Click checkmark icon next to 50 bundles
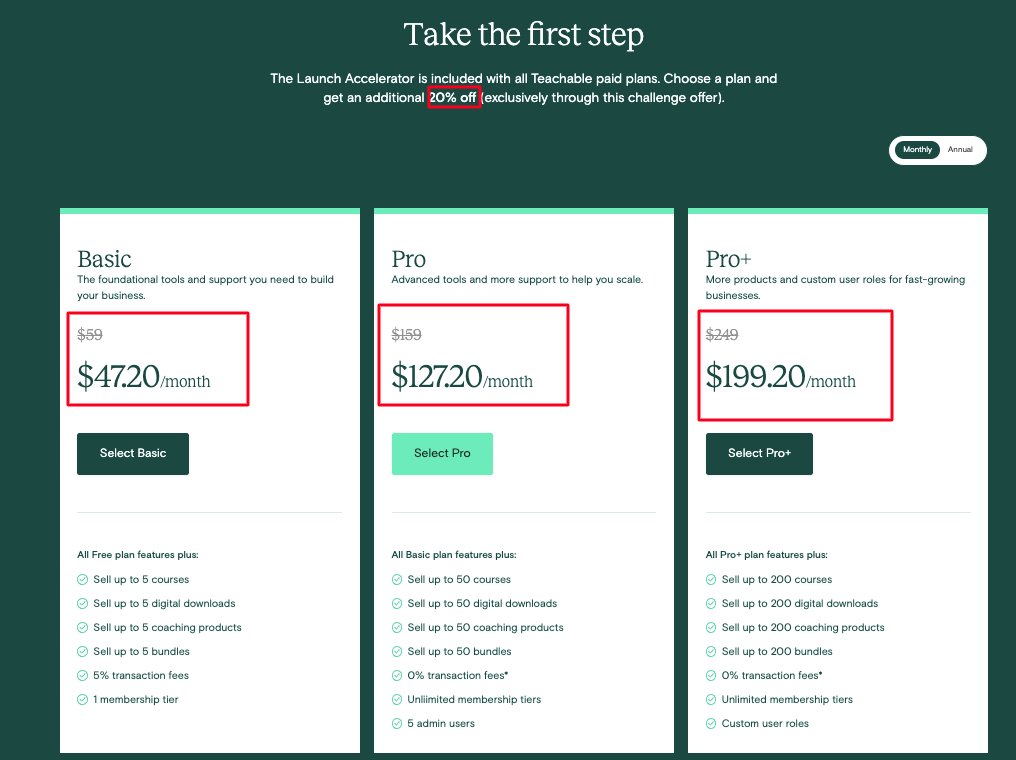Screen dimensions: 1016x760 [397, 652]
